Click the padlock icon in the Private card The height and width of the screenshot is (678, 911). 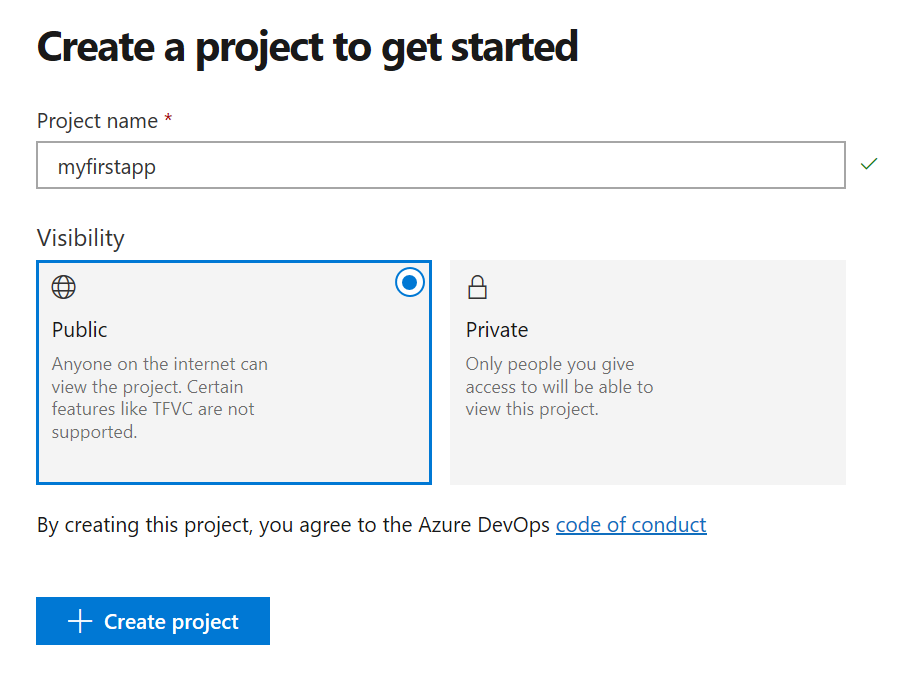[477, 288]
